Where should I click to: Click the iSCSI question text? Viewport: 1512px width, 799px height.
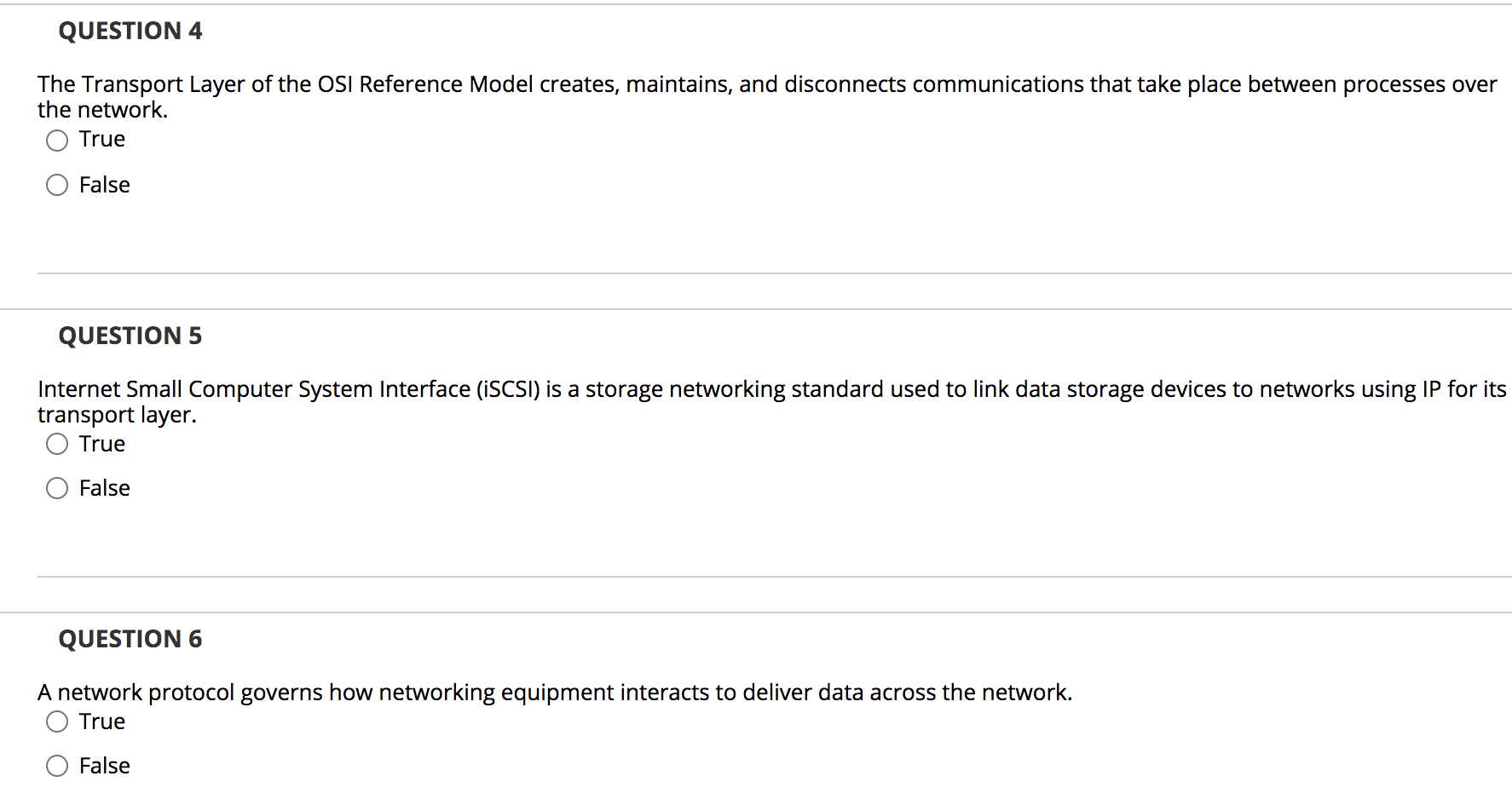pyautogui.click(x=772, y=401)
